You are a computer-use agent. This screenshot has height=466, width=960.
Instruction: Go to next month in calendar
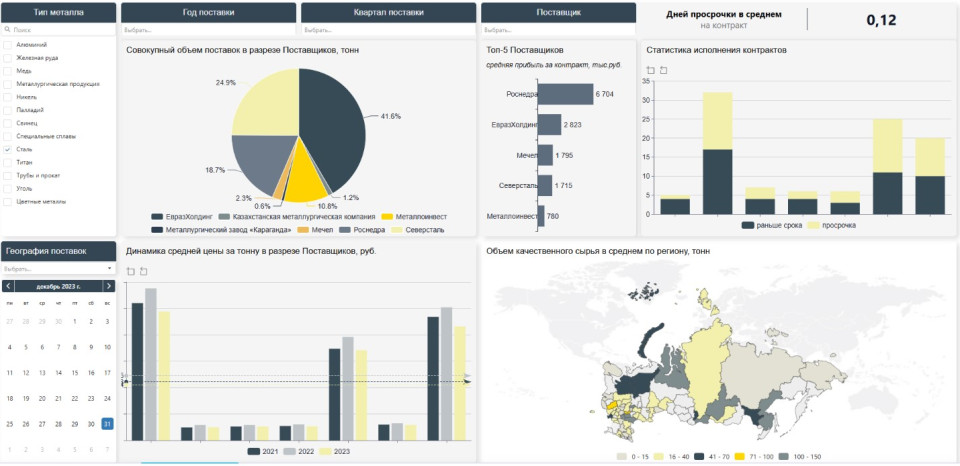pyautogui.click(x=108, y=286)
